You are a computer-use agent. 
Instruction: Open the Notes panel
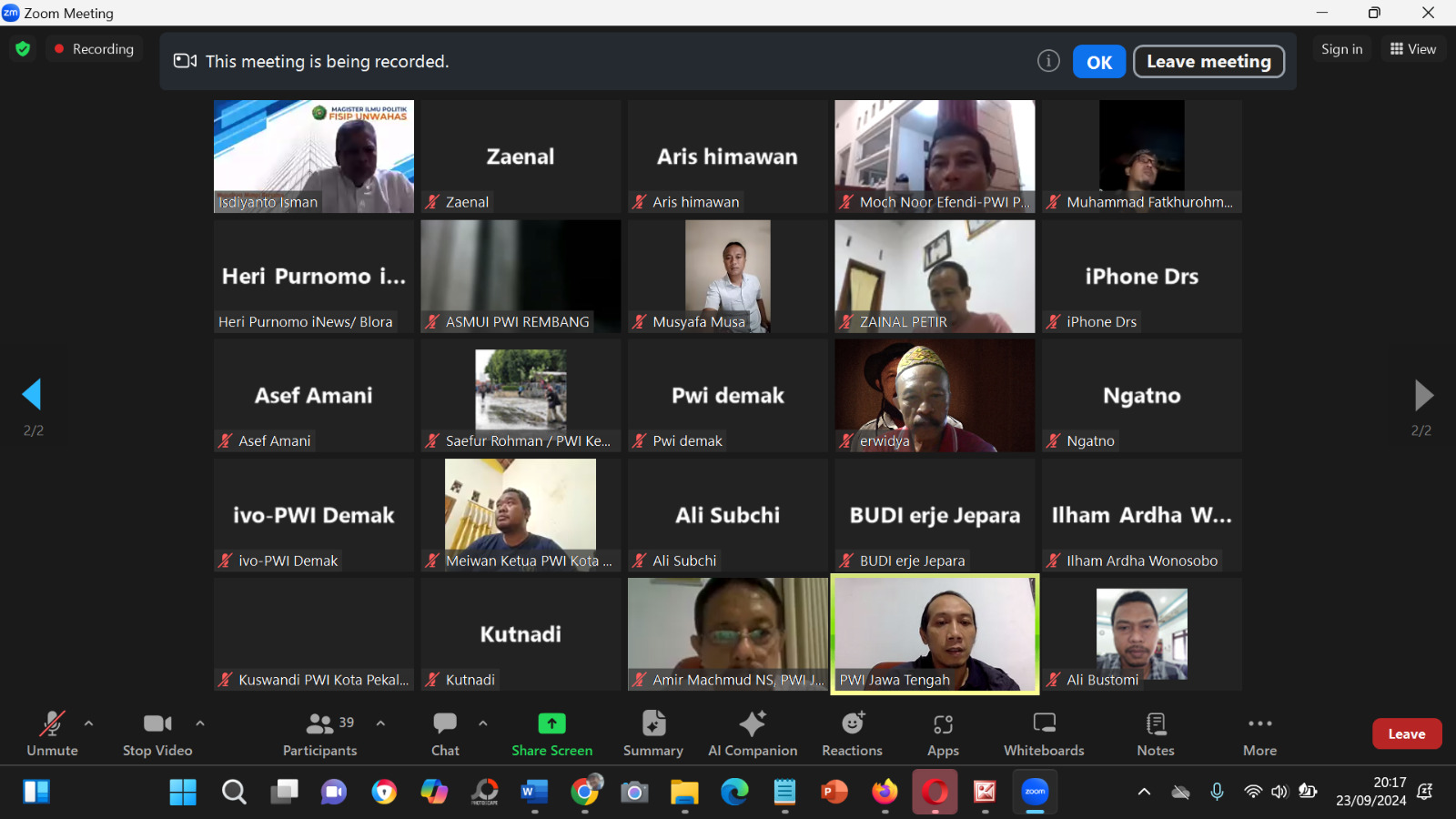pos(1156,733)
